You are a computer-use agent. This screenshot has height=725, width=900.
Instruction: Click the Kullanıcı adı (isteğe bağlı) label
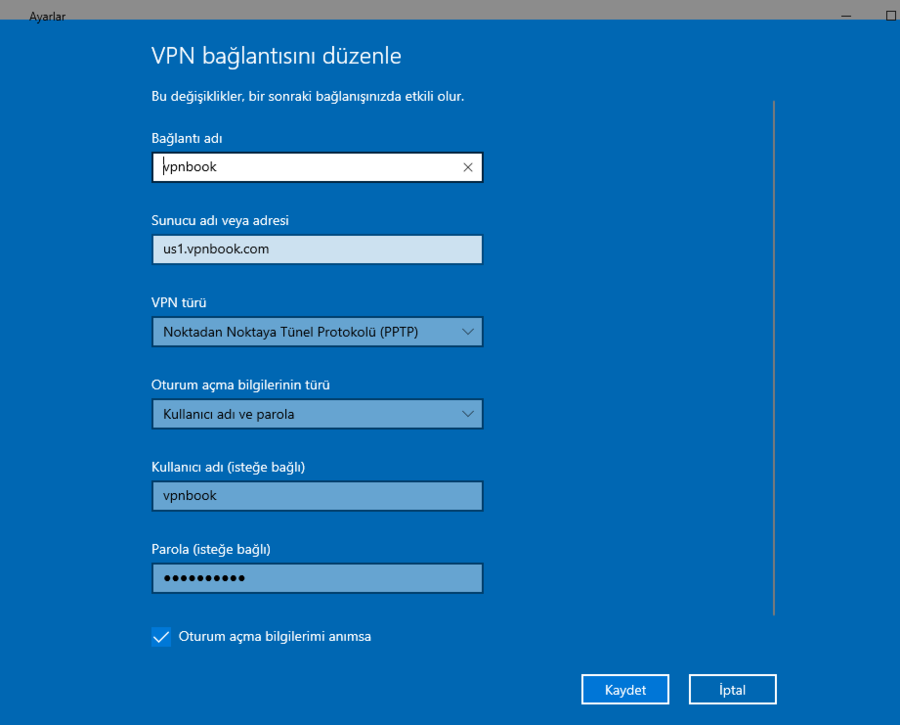point(228,467)
